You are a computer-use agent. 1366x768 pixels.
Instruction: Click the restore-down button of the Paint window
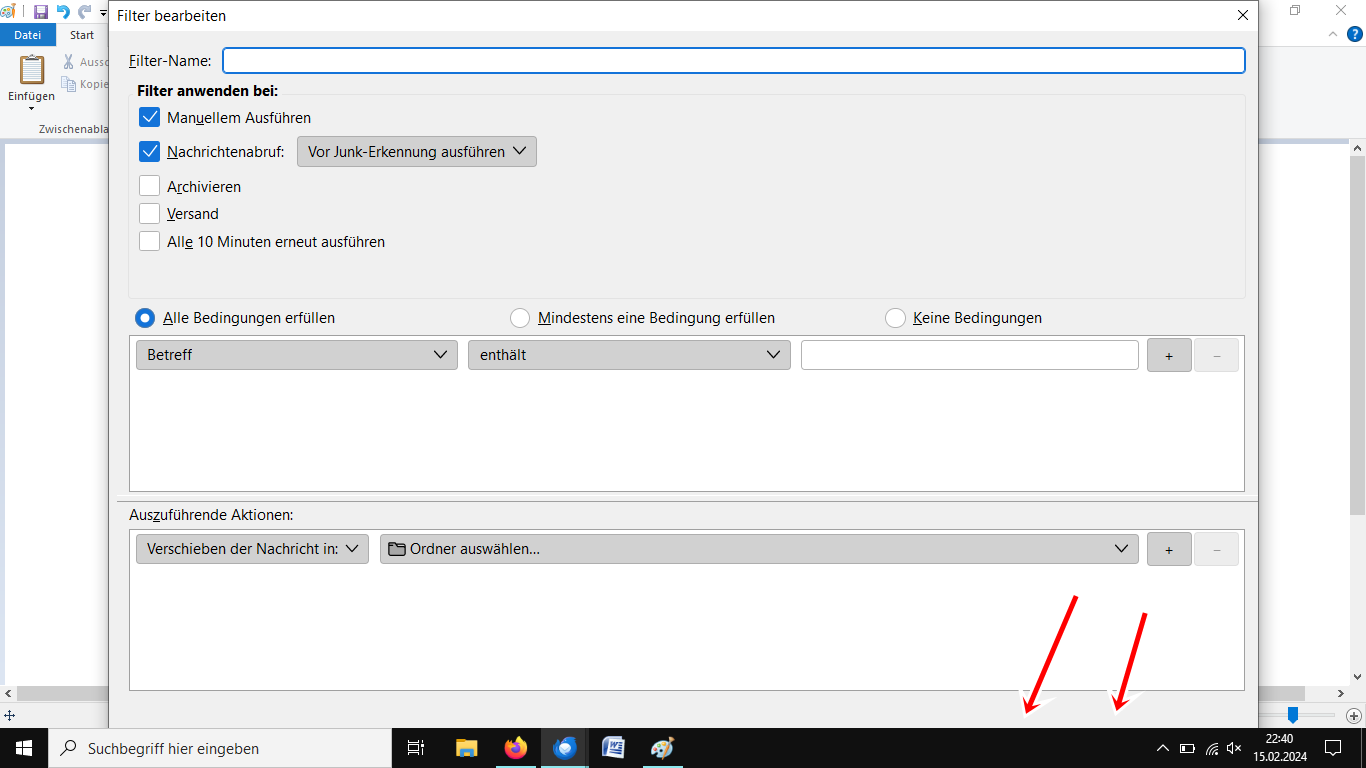(1295, 11)
